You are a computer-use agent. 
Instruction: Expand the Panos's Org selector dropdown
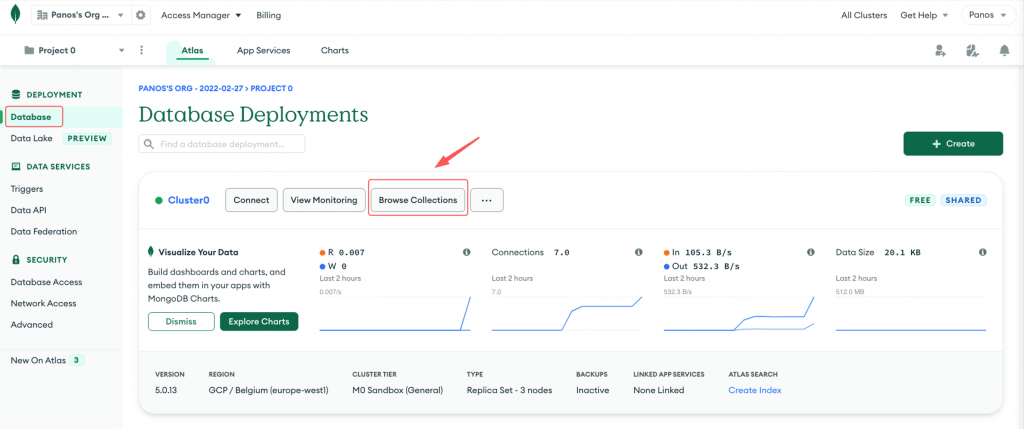click(80, 15)
